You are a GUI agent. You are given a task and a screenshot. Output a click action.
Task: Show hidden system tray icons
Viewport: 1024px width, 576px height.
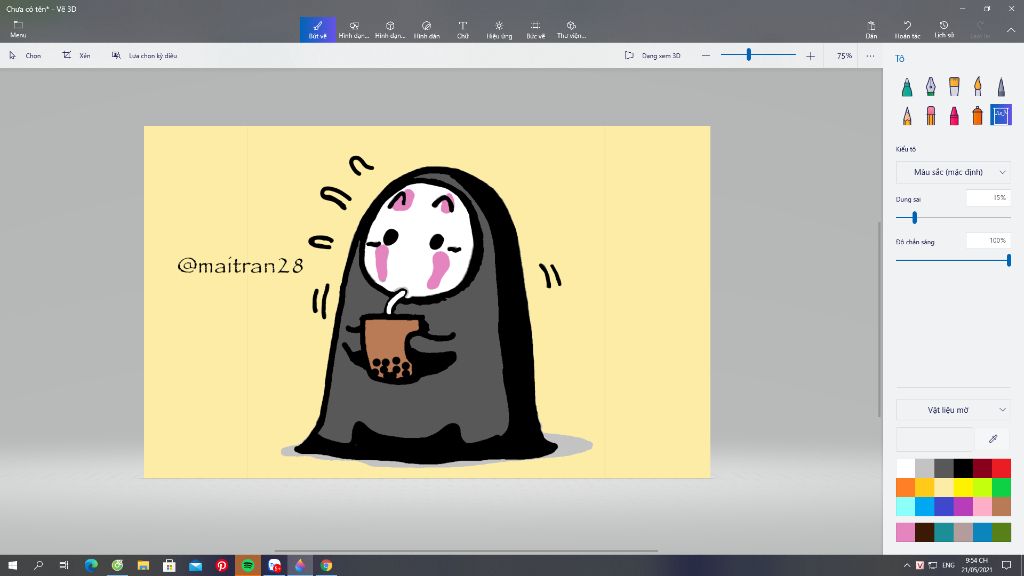click(x=906, y=566)
